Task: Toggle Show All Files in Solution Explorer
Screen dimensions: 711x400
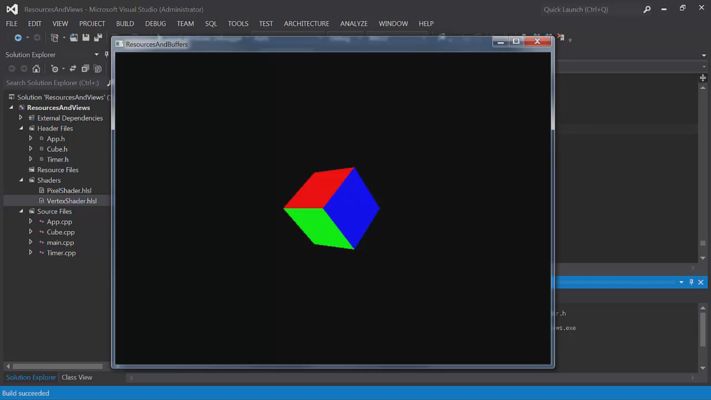Action: (97, 69)
